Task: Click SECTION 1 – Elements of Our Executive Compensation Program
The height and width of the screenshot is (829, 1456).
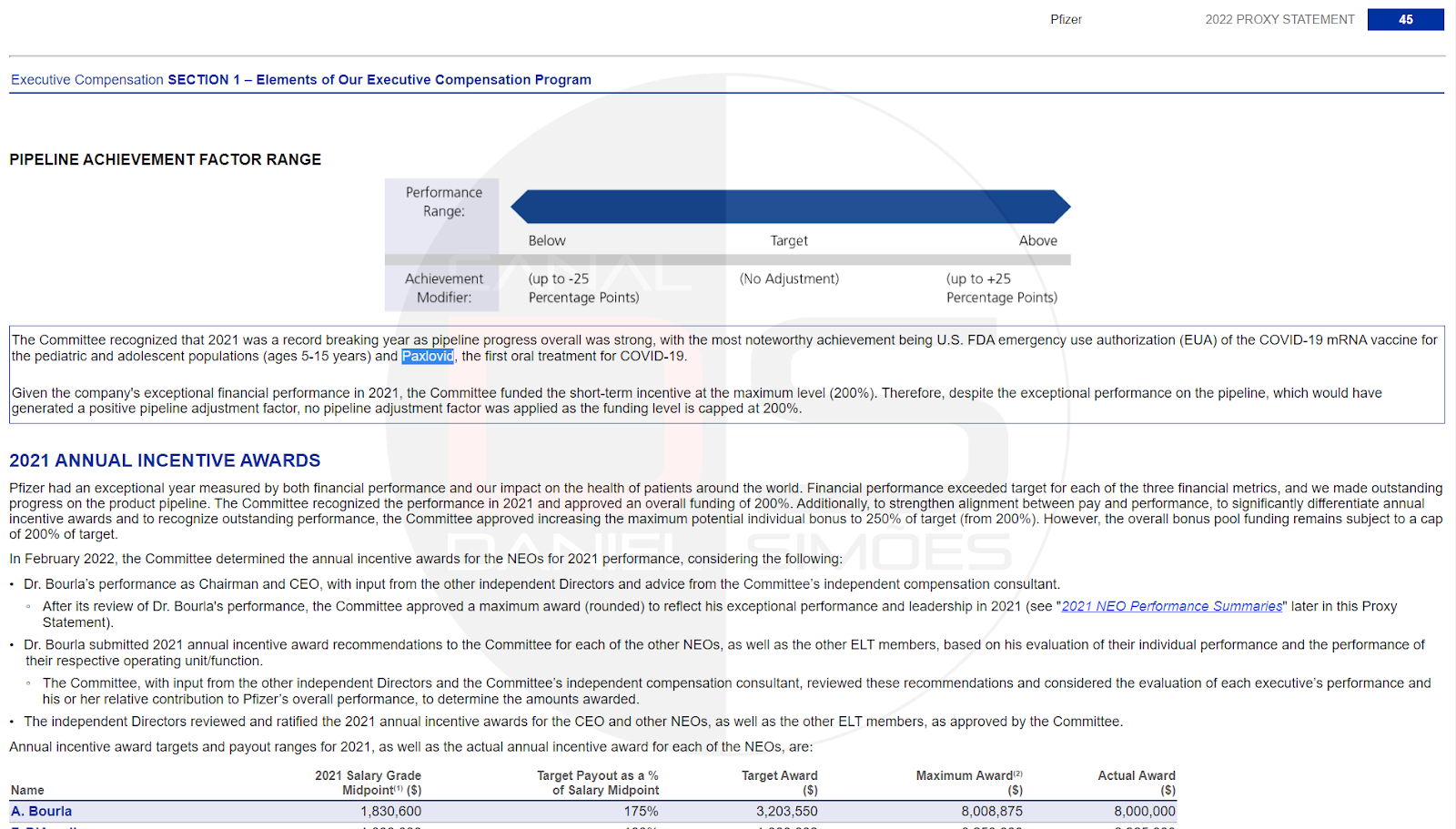Action: click(379, 80)
